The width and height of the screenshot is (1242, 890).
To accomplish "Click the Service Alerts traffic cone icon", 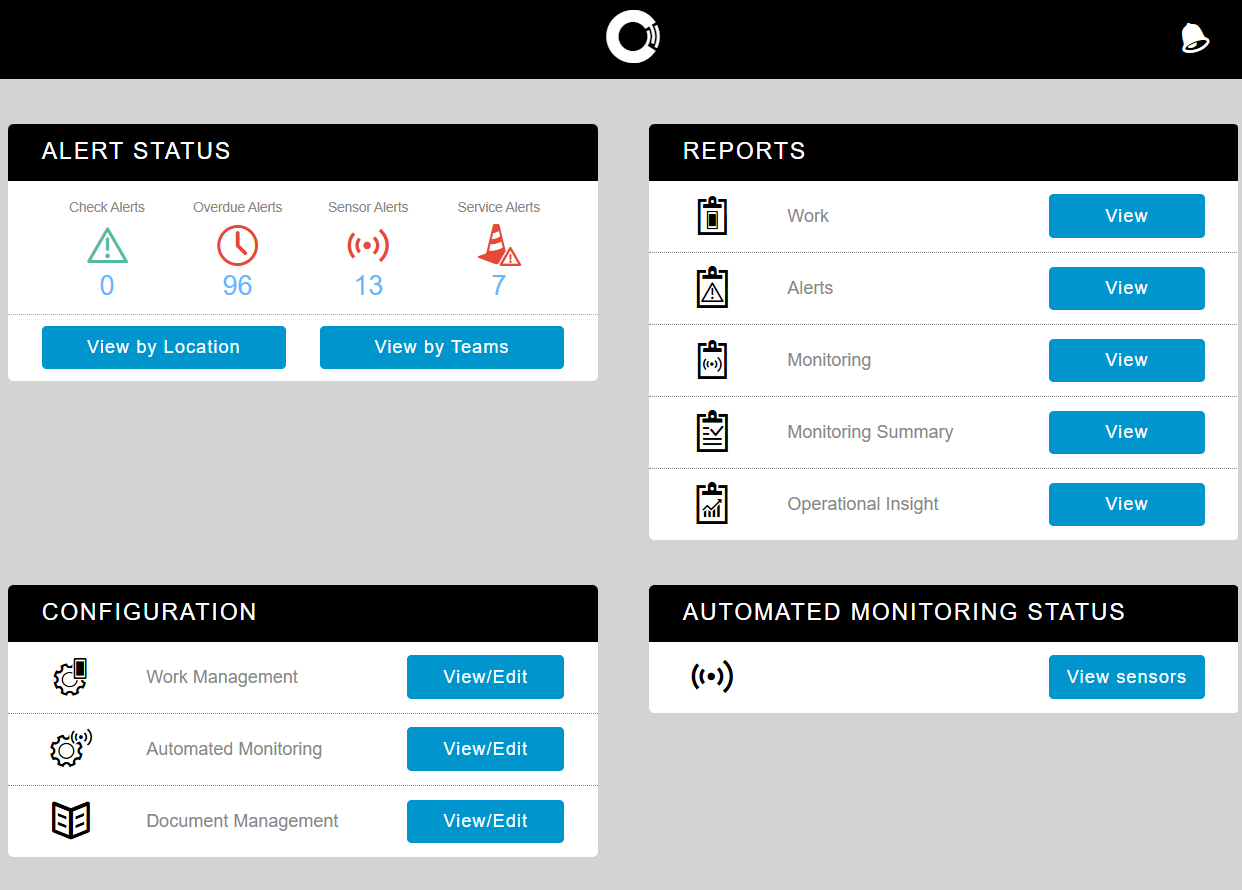I will click(x=498, y=246).
